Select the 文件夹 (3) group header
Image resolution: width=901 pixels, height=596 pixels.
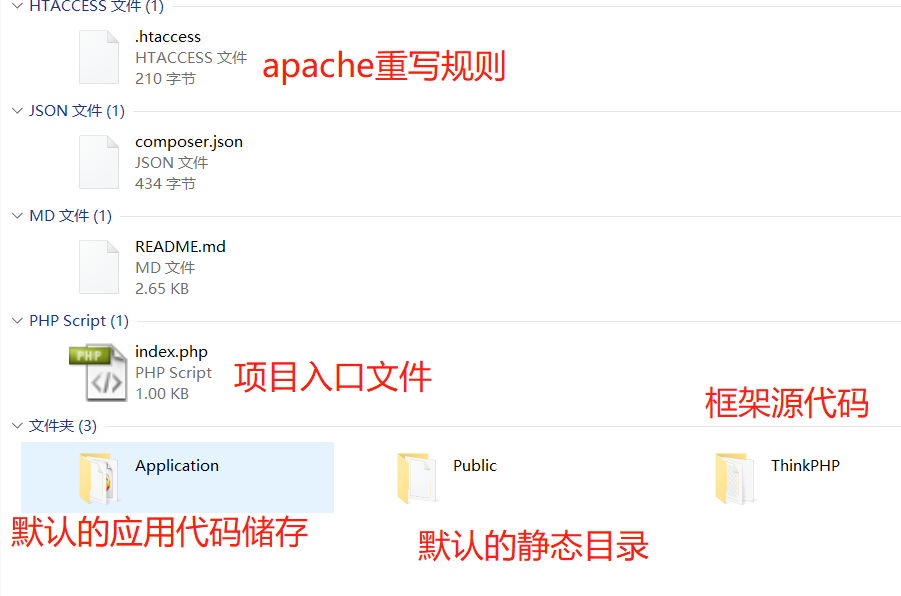pos(63,425)
